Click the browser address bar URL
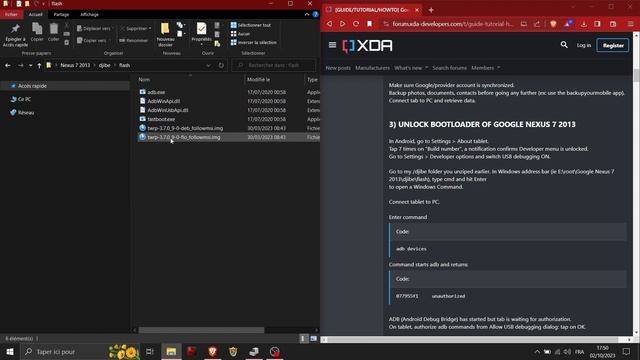Image resolution: width=640 pixels, height=360 pixels. (x=453, y=24)
